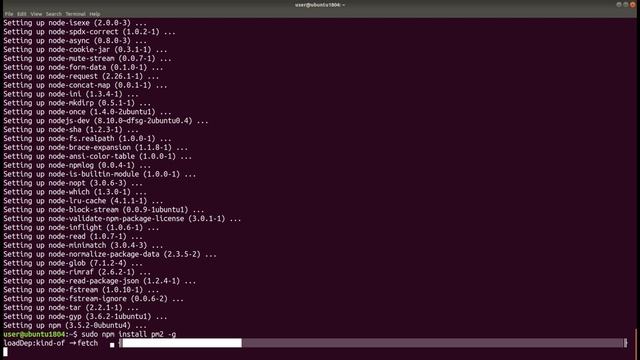This screenshot has width=640, height=360.
Task: Click the line 'Setting up node-form-data (0.1.0-1)'
Action: click(83, 67)
